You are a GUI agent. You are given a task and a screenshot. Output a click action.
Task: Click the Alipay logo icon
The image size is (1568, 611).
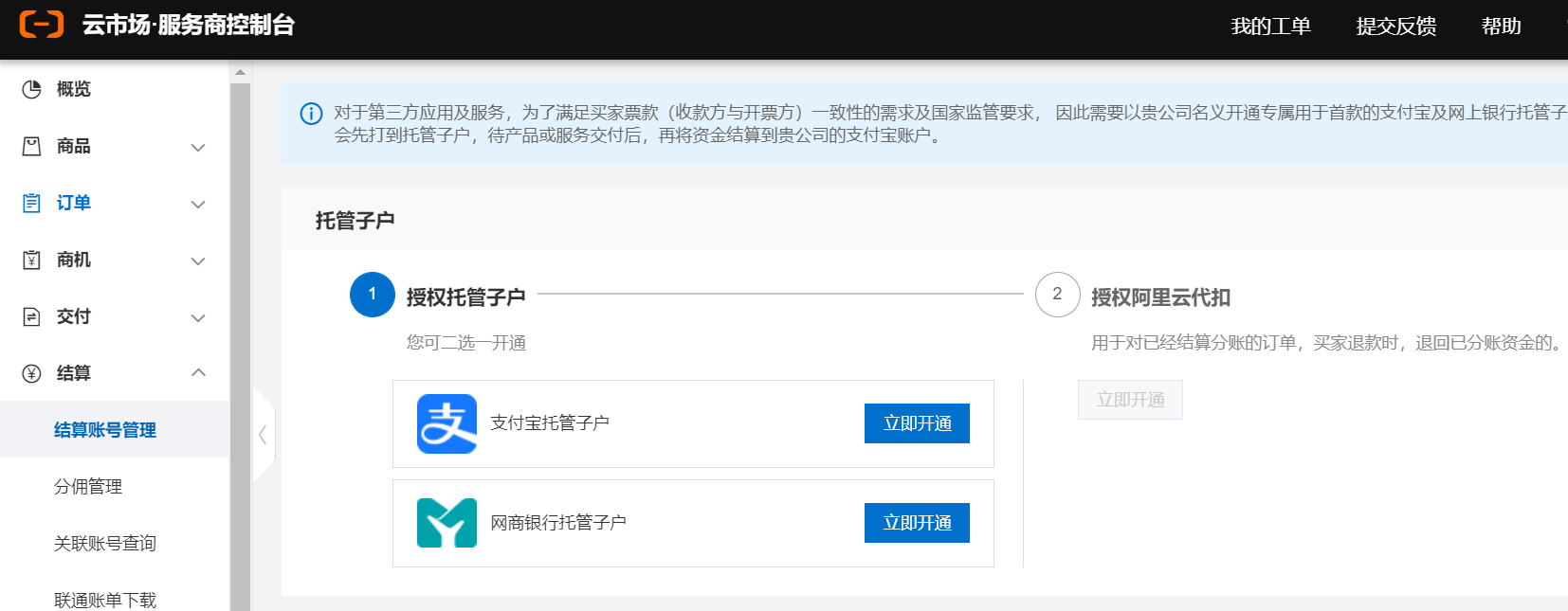pyautogui.click(x=447, y=423)
